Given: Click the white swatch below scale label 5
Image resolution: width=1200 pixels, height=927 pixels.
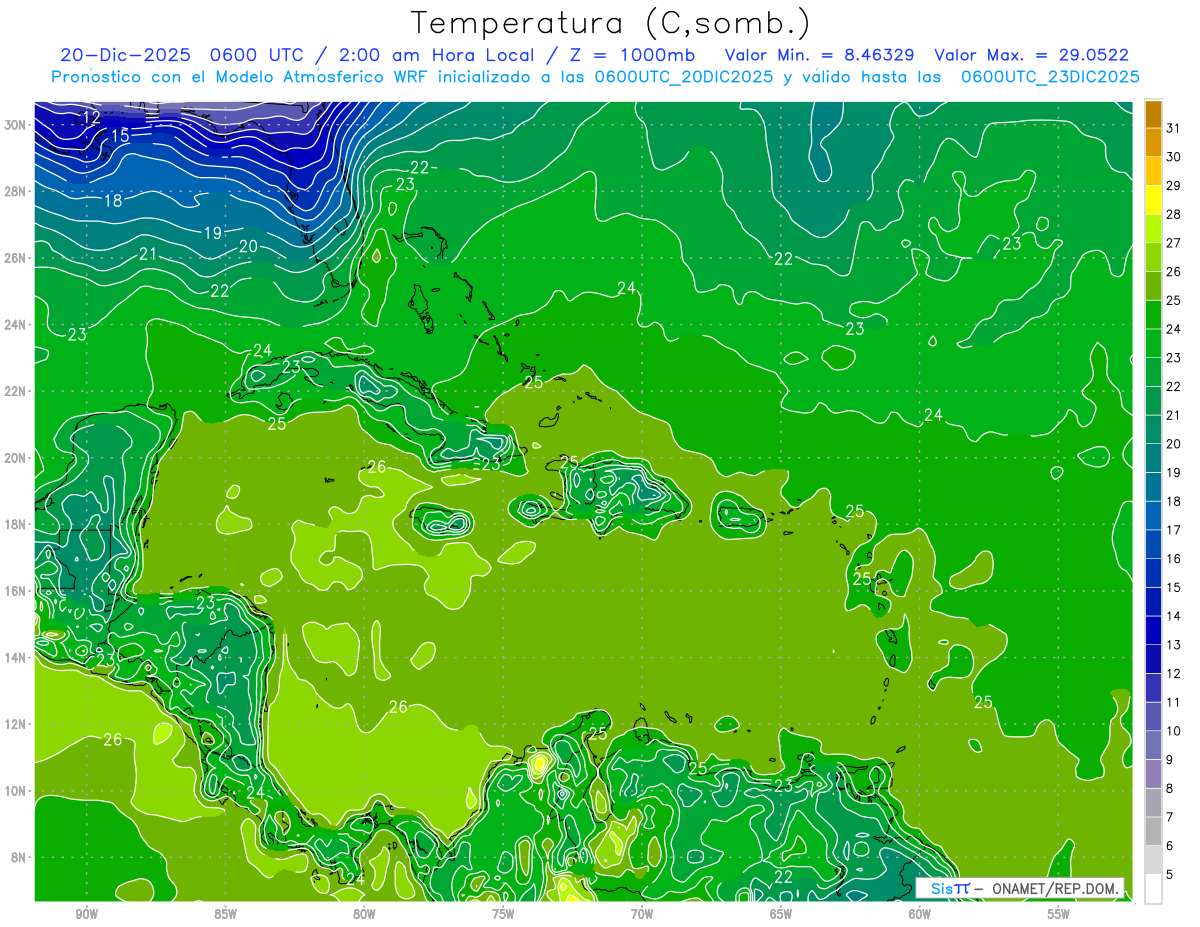Looking at the screenshot, I should tap(1154, 889).
